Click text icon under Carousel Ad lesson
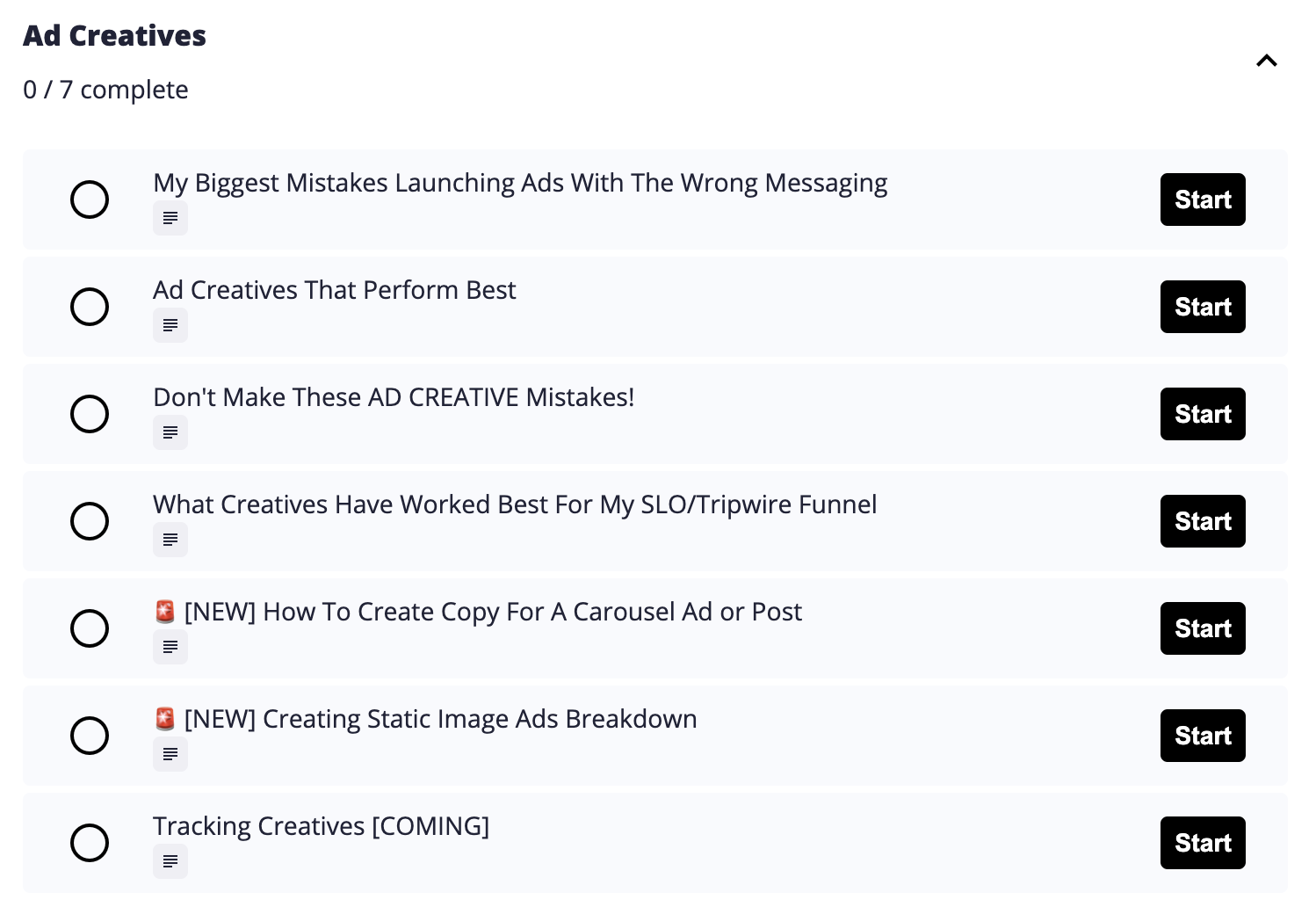The height and width of the screenshot is (907, 1316). 170,647
